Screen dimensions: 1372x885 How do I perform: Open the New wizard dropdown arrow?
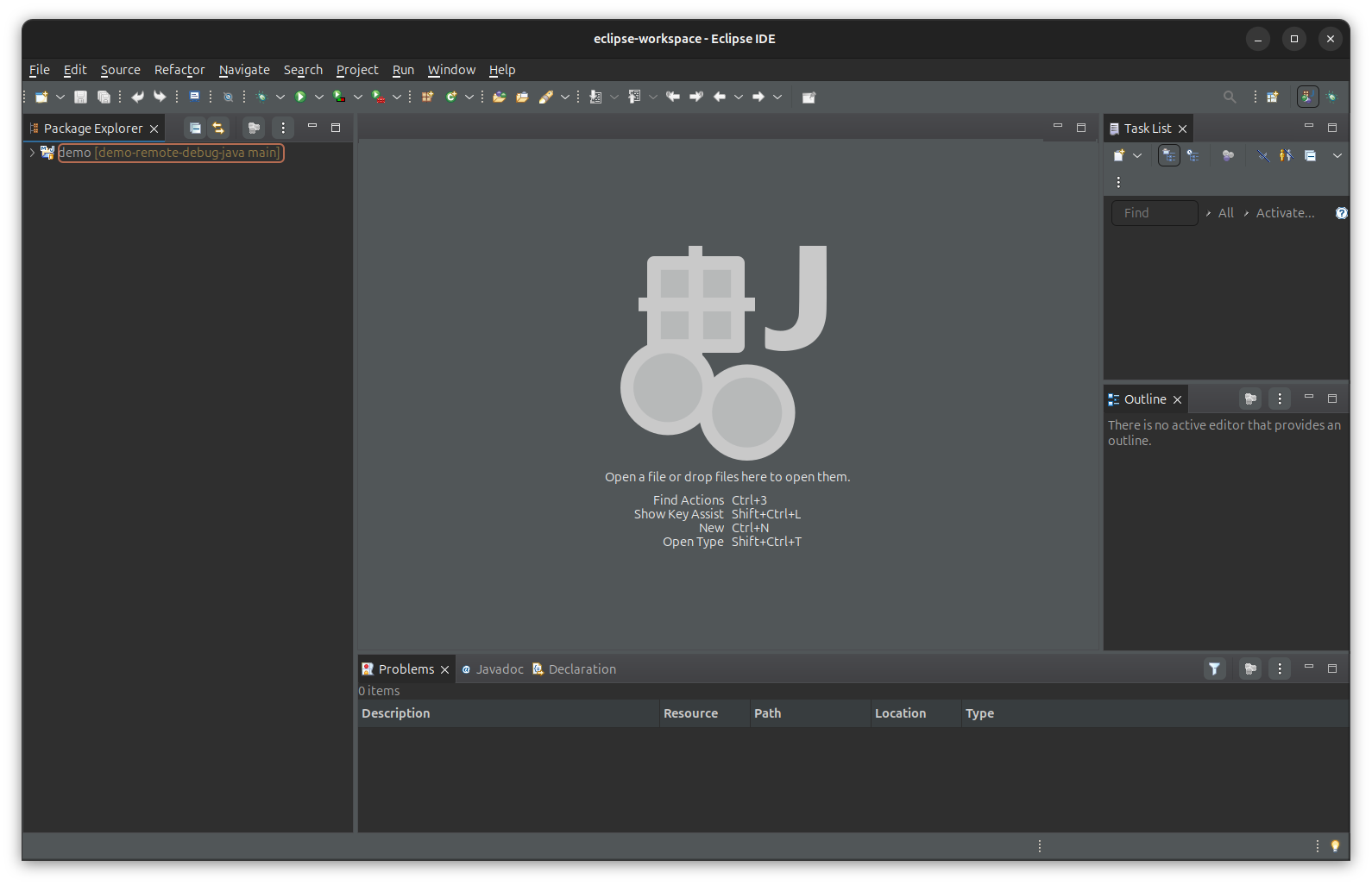[60, 97]
